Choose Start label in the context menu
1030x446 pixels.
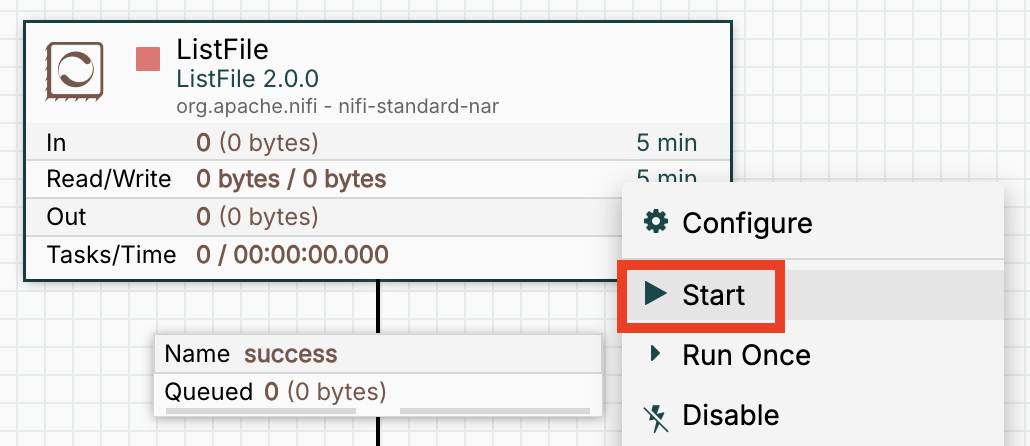pos(713,295)
